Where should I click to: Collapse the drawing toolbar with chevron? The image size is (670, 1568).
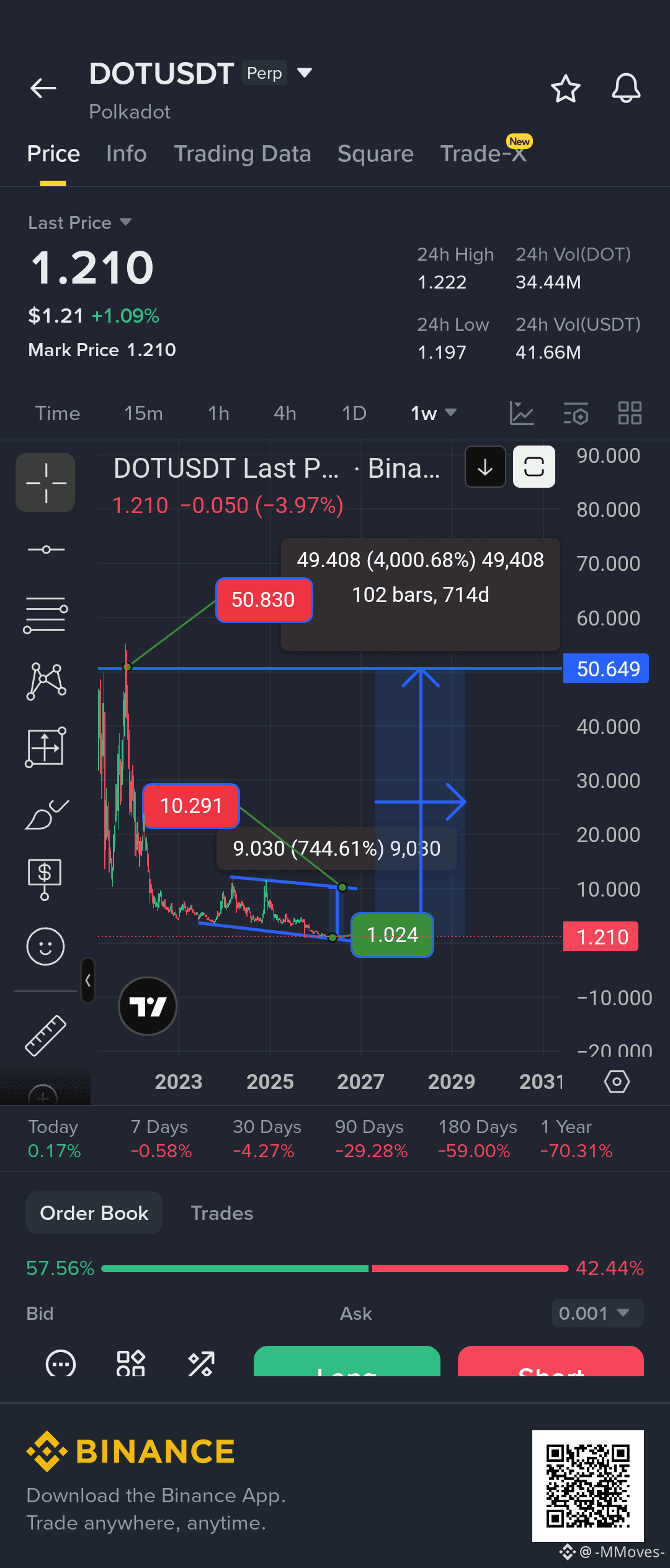(87, 980)
